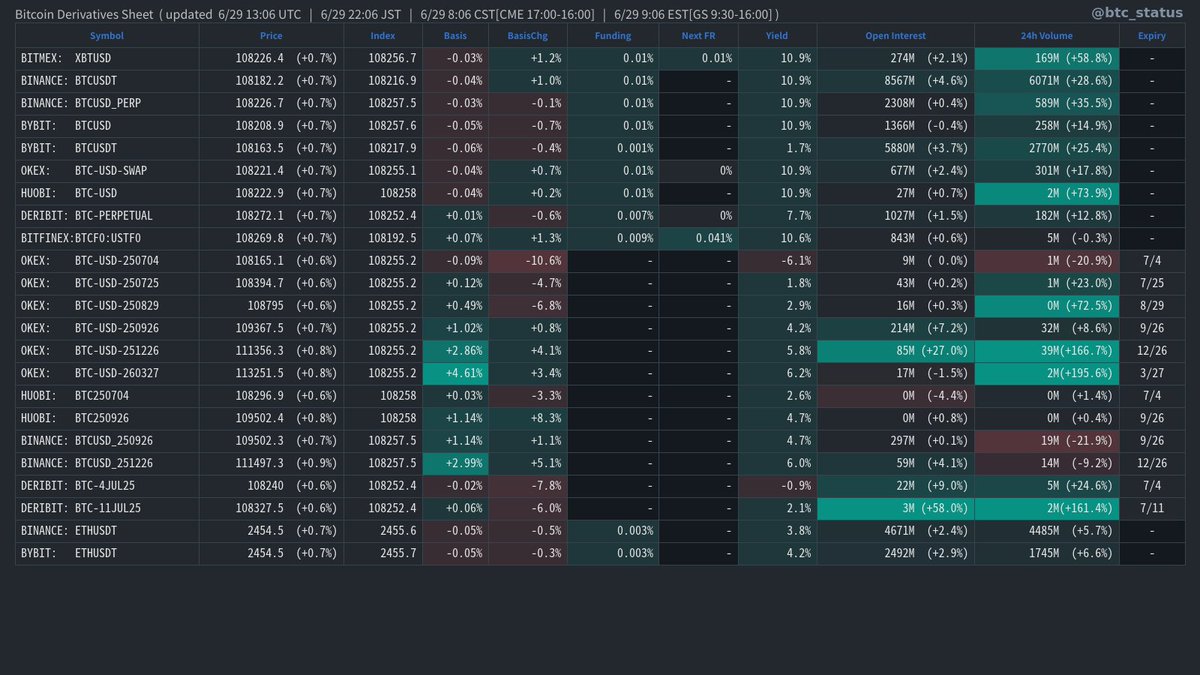Click the 169M (+58.8%) volume cell
This screenshot has height=675, width=1200.
click(1047, 58)
